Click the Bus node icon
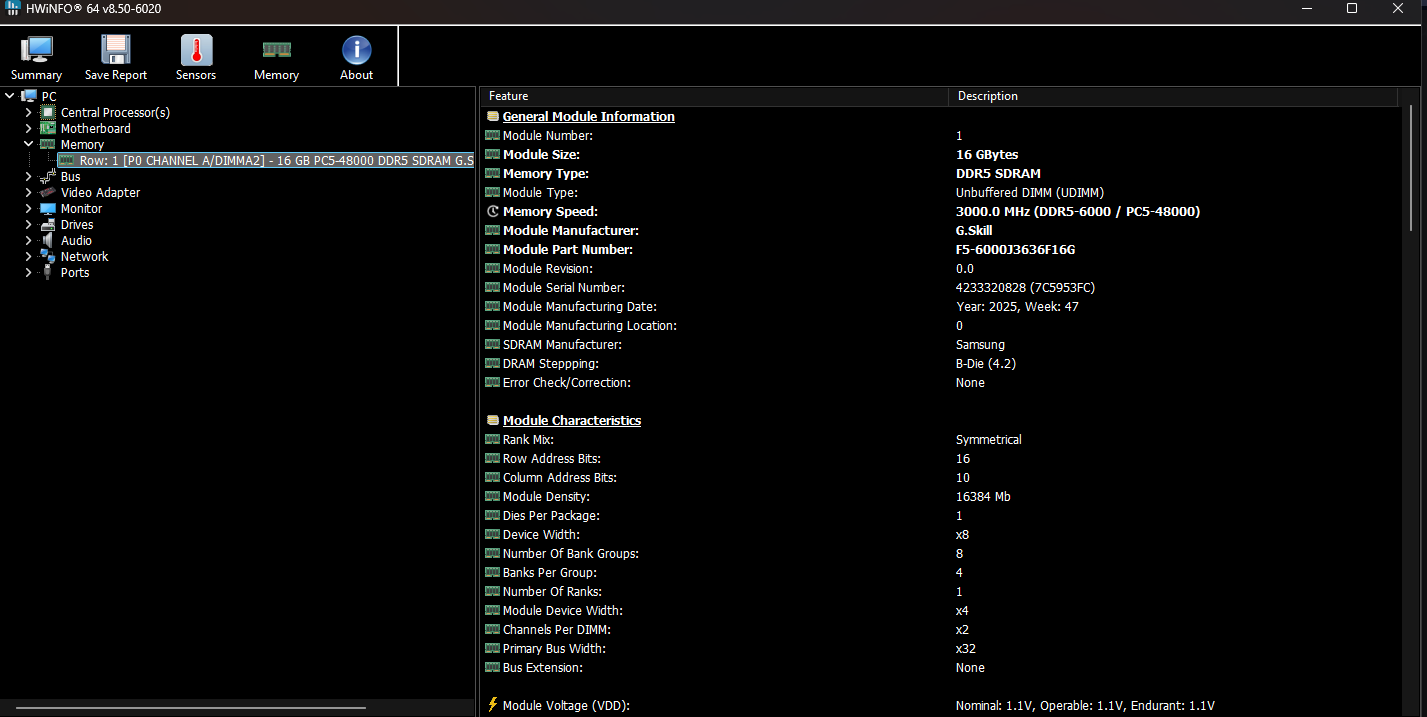This screenshot has height=717, width=1427. 47,176
